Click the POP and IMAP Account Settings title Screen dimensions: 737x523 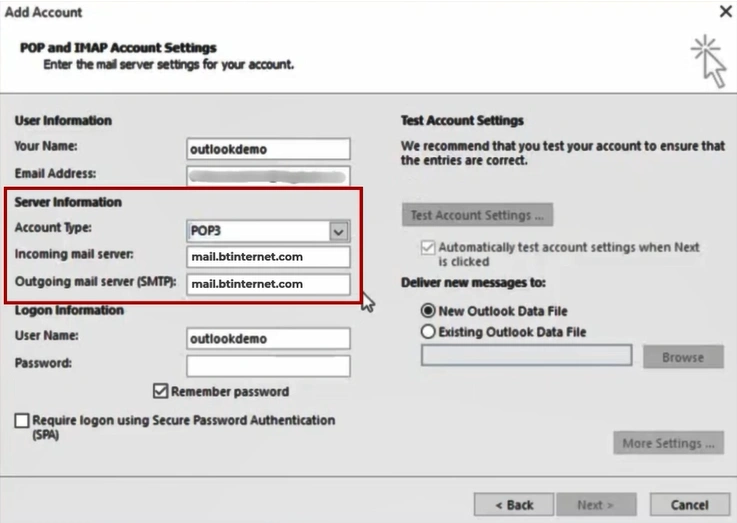(118, 47)
